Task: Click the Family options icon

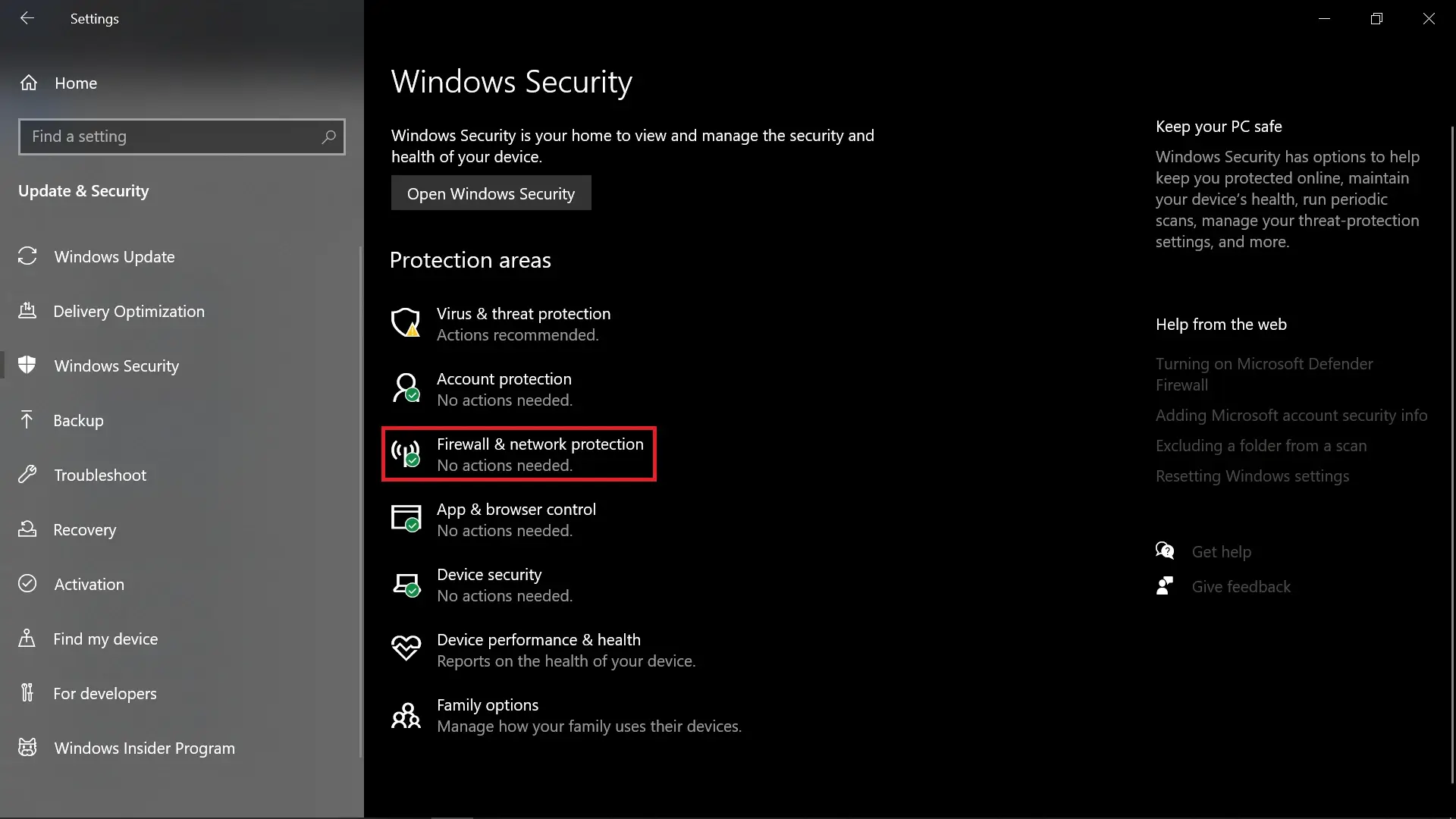Action: pyautogui.click(x=405, y=714)
